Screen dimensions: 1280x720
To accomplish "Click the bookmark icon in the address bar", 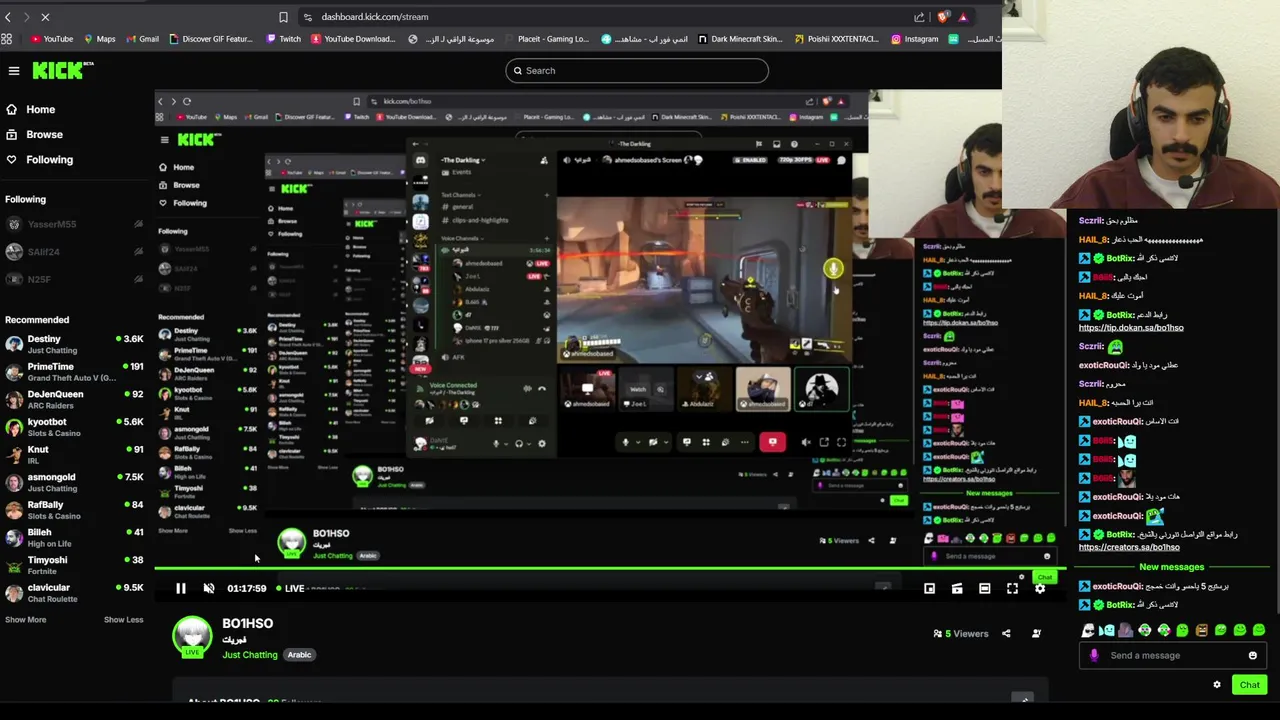I will [x=283, y=17].
